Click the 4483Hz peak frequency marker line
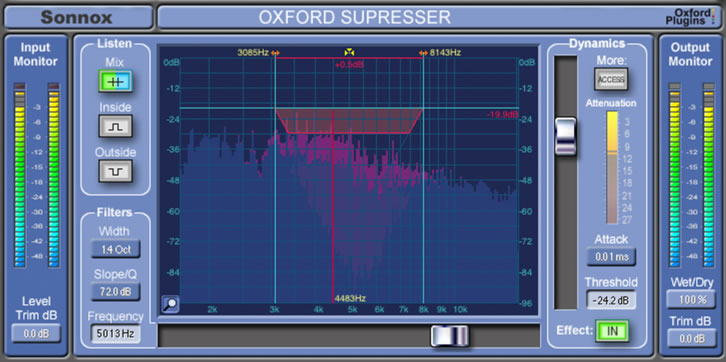This screenshot has width=726, height=362. pos(333,206)
